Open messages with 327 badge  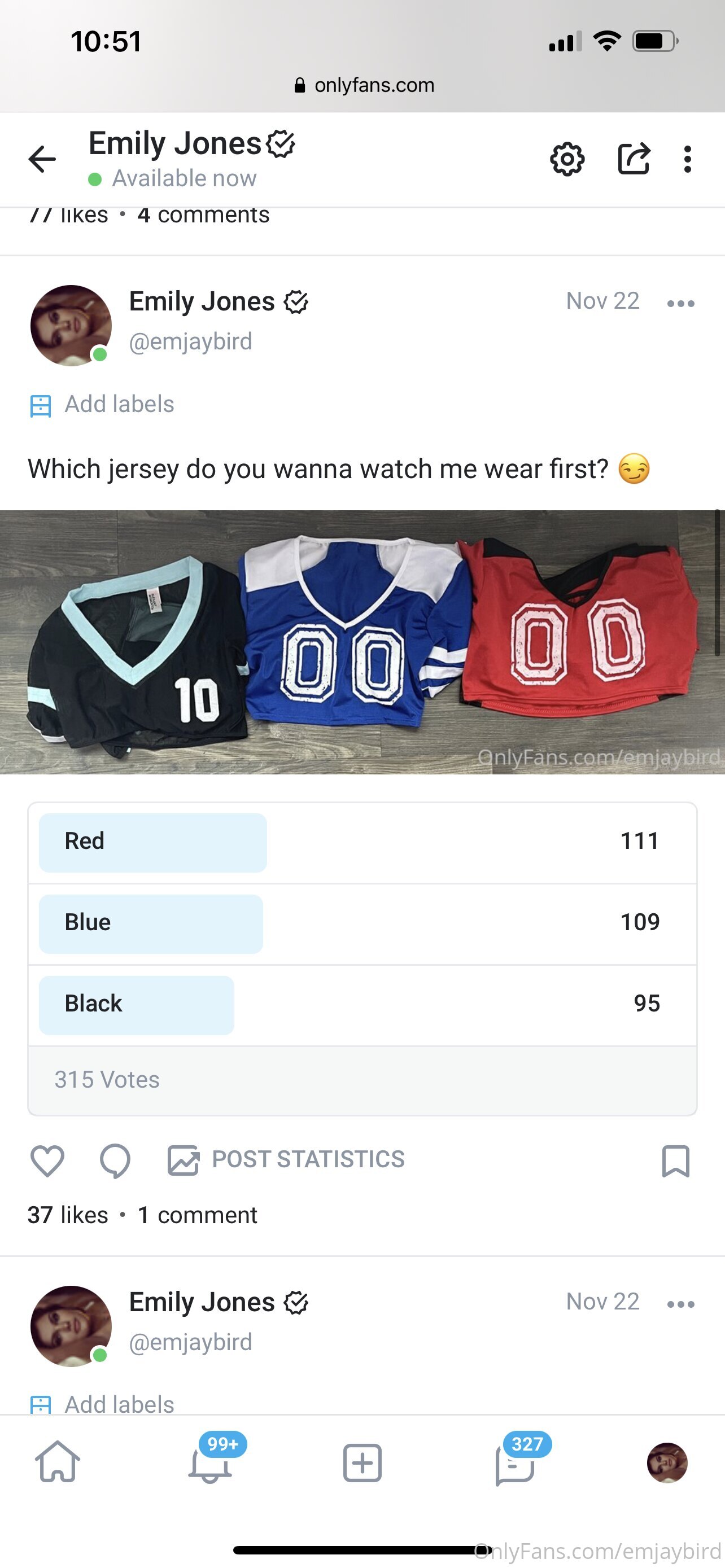coord(515,1462)
